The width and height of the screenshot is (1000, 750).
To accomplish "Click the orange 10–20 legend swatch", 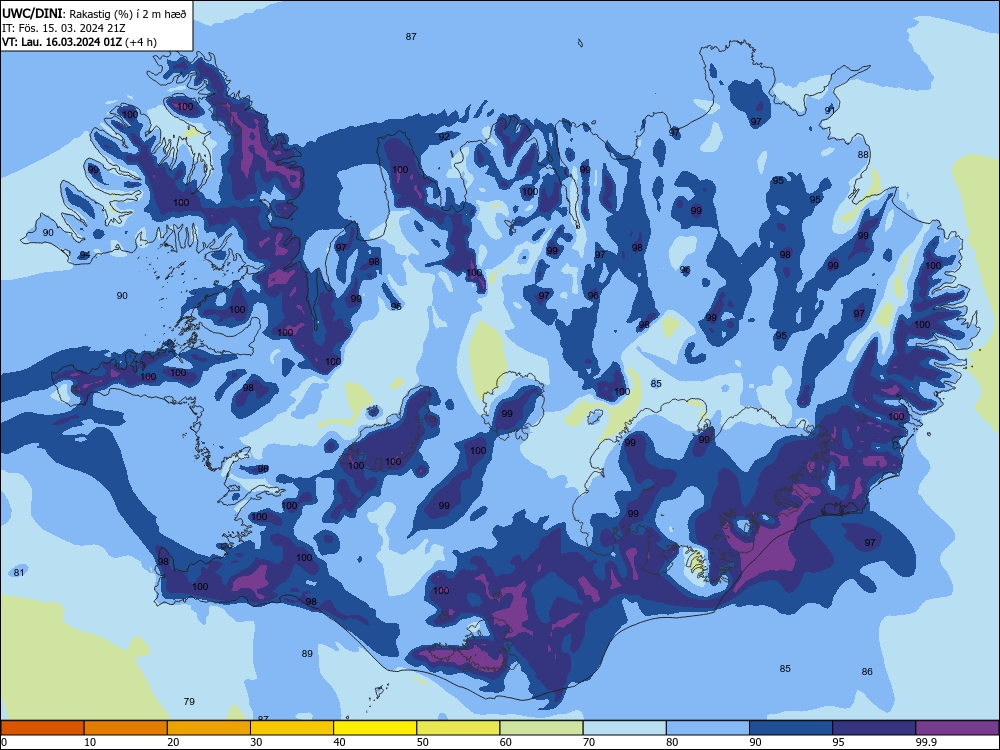I will (126, 728).
